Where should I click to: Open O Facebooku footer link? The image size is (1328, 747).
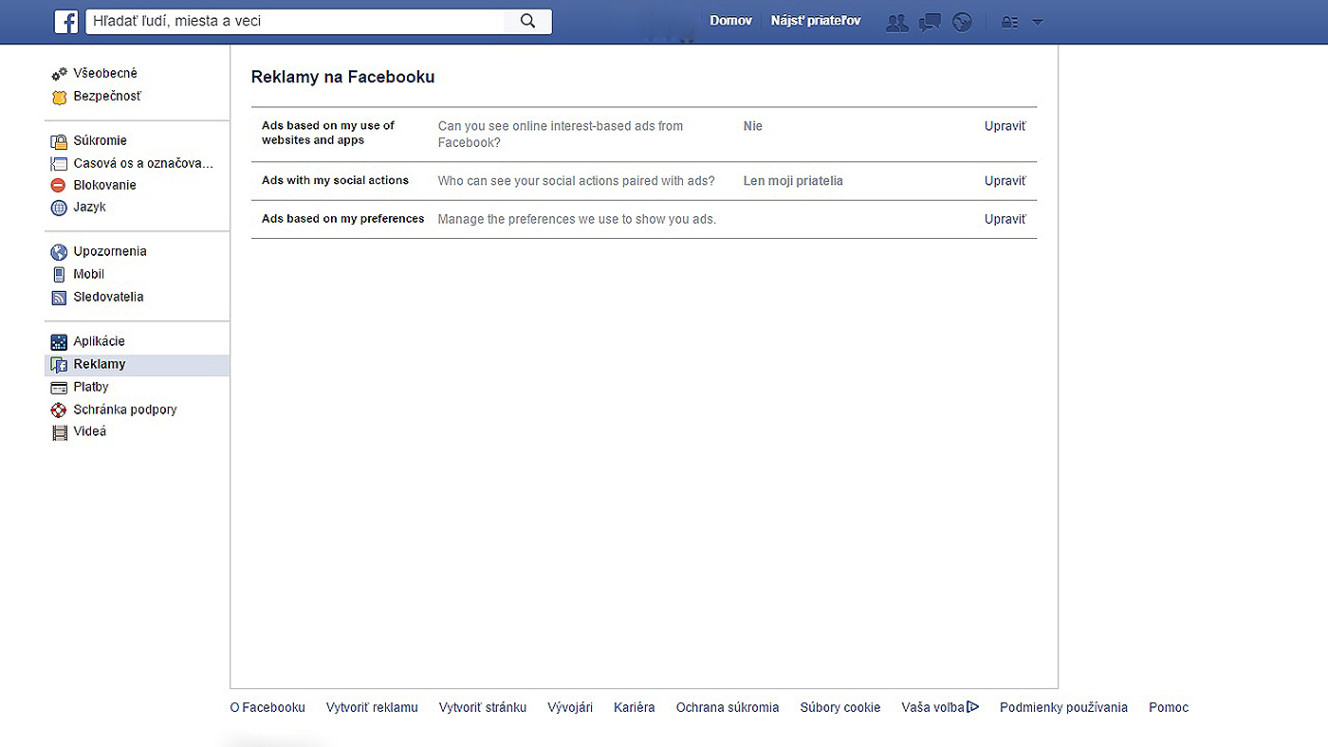tap(268, 707)
